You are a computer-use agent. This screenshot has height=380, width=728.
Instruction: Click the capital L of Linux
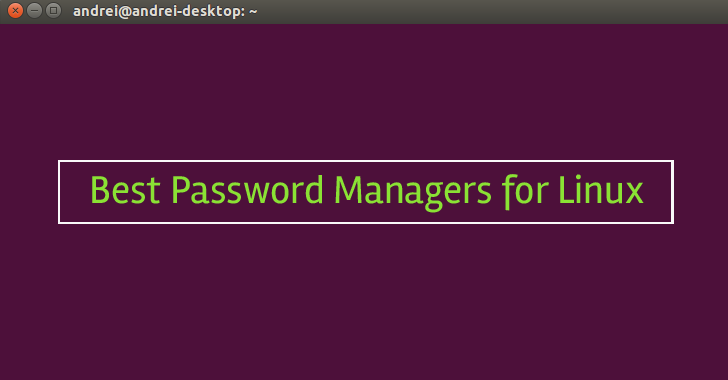566,190
